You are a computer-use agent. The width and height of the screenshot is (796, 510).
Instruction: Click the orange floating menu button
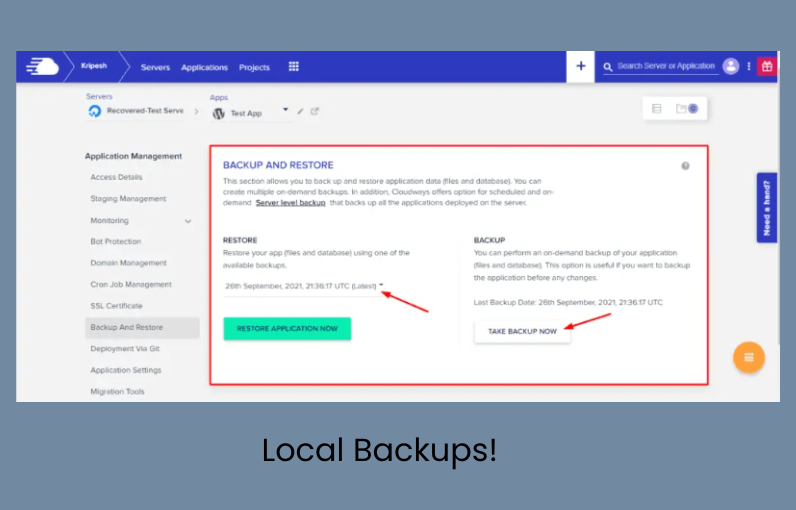pos(749,357)
